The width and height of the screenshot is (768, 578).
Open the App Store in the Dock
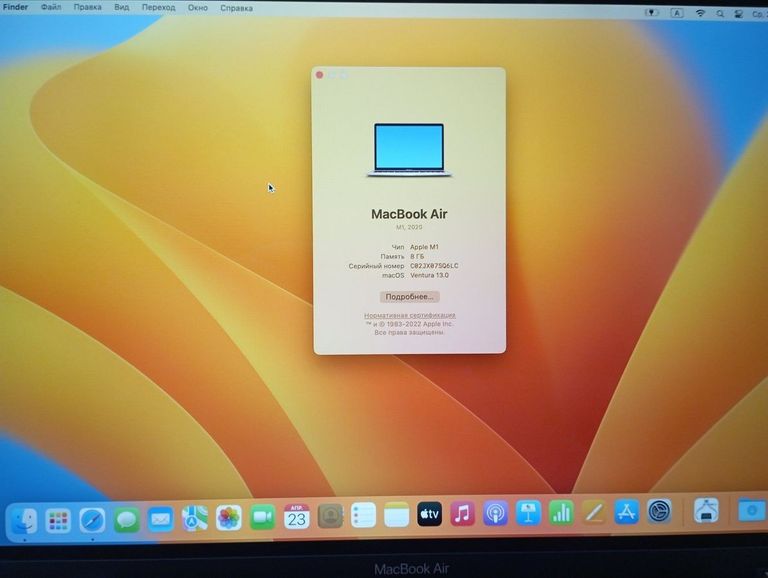[x=626, y=512]
